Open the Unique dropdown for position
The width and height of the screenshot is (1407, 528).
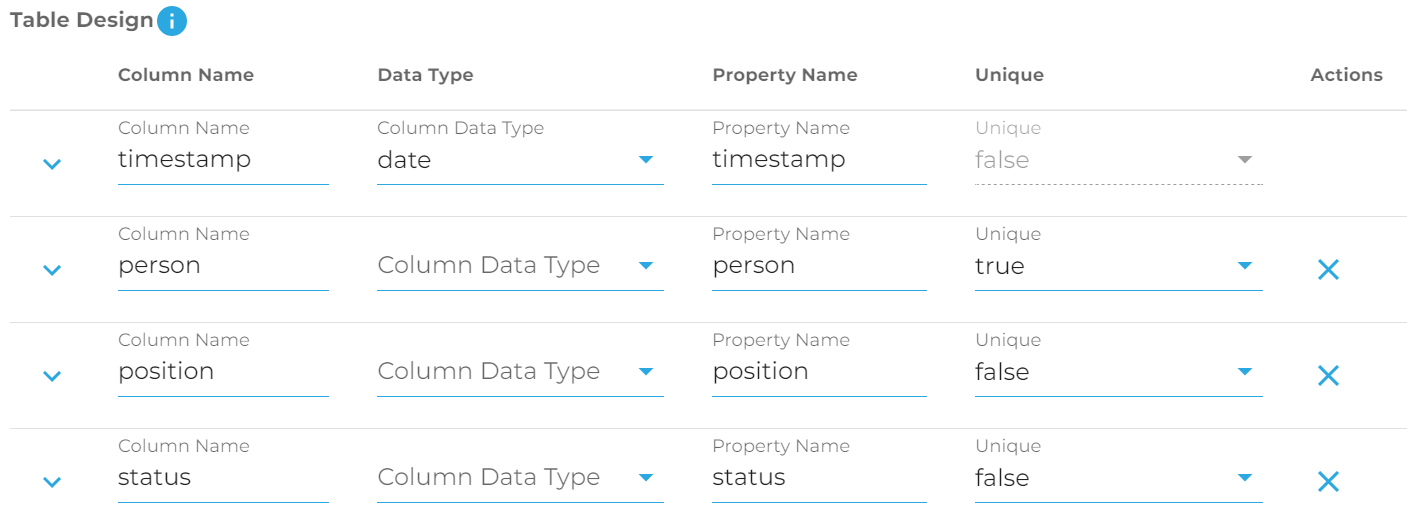1117,372
